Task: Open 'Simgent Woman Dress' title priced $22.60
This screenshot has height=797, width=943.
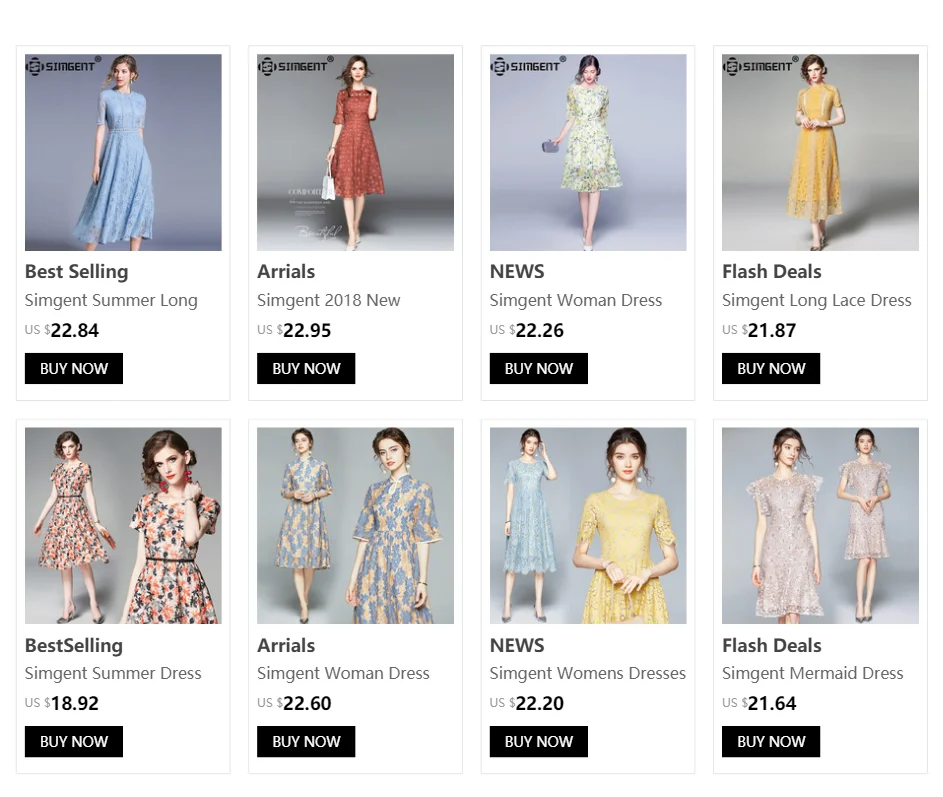Action: (343, 673)
